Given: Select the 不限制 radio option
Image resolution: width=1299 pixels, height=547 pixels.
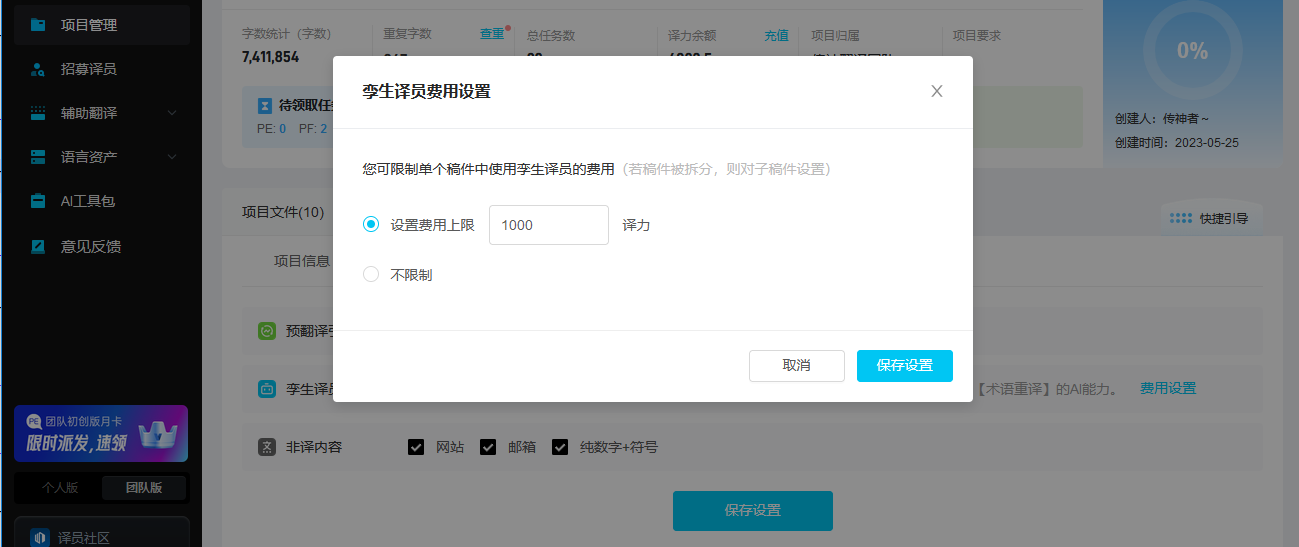Looking at the screenshot, I should pyautogui.click(x=371, y=274).
